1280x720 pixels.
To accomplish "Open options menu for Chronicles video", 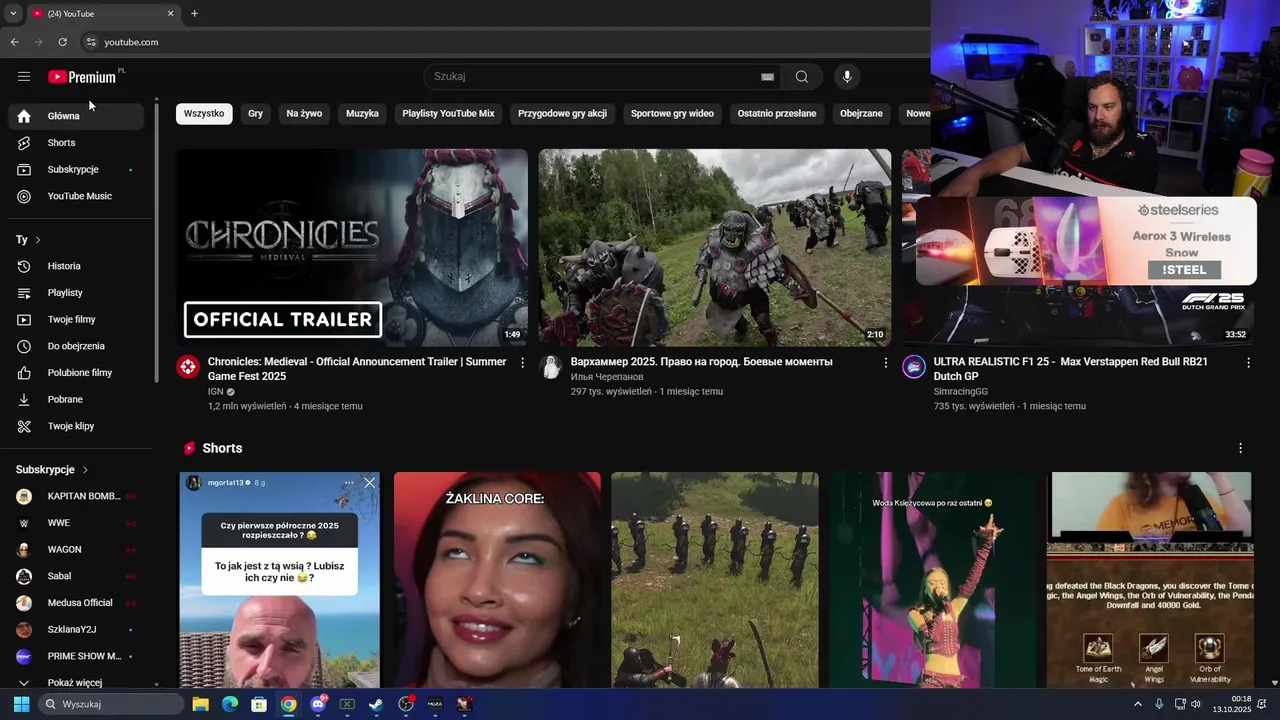I will 522,363.
